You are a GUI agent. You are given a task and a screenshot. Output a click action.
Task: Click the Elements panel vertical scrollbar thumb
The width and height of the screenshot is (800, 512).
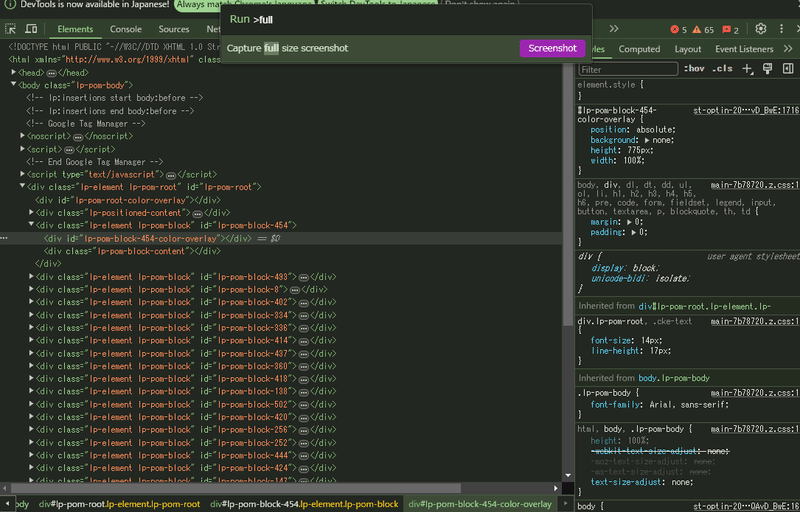click(568, 194)
